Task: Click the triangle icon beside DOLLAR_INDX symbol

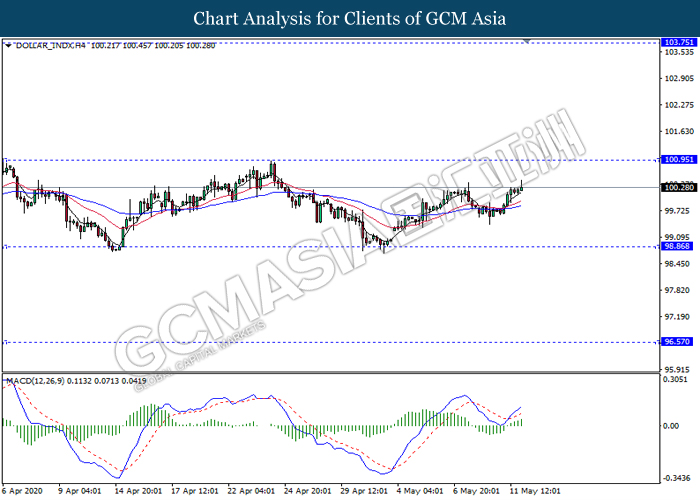Action: (x=8, y=46)
